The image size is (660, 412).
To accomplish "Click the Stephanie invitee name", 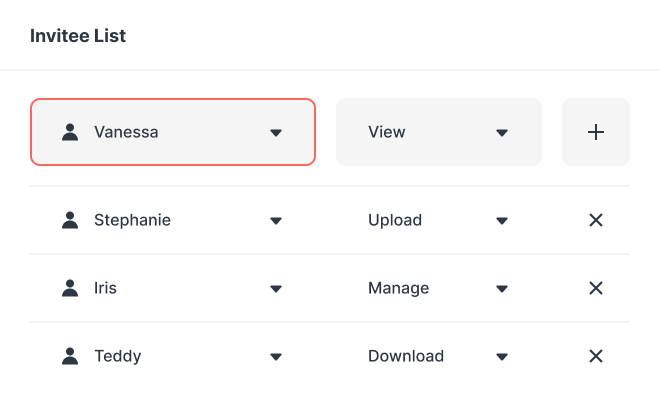I will click(132, 220).
